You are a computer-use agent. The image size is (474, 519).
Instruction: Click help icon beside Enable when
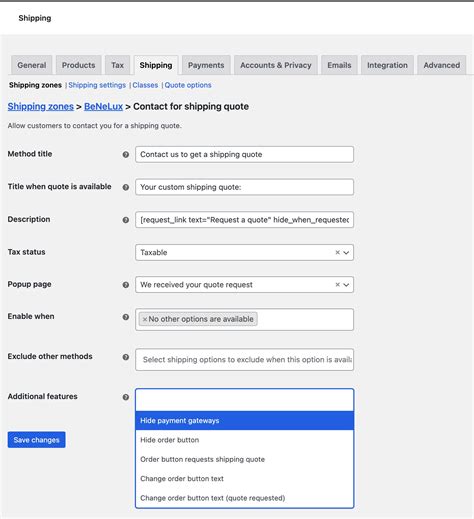(126, 317)
